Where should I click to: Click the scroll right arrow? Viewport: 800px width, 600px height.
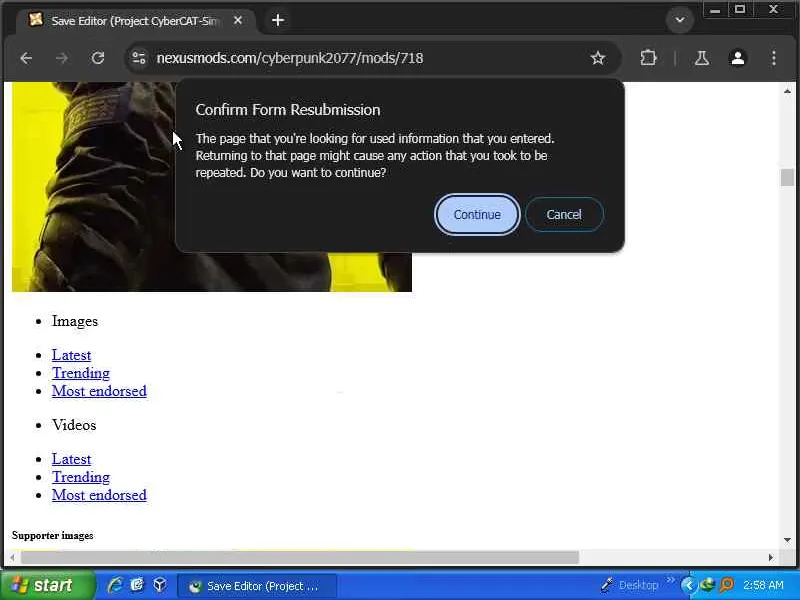771,557
